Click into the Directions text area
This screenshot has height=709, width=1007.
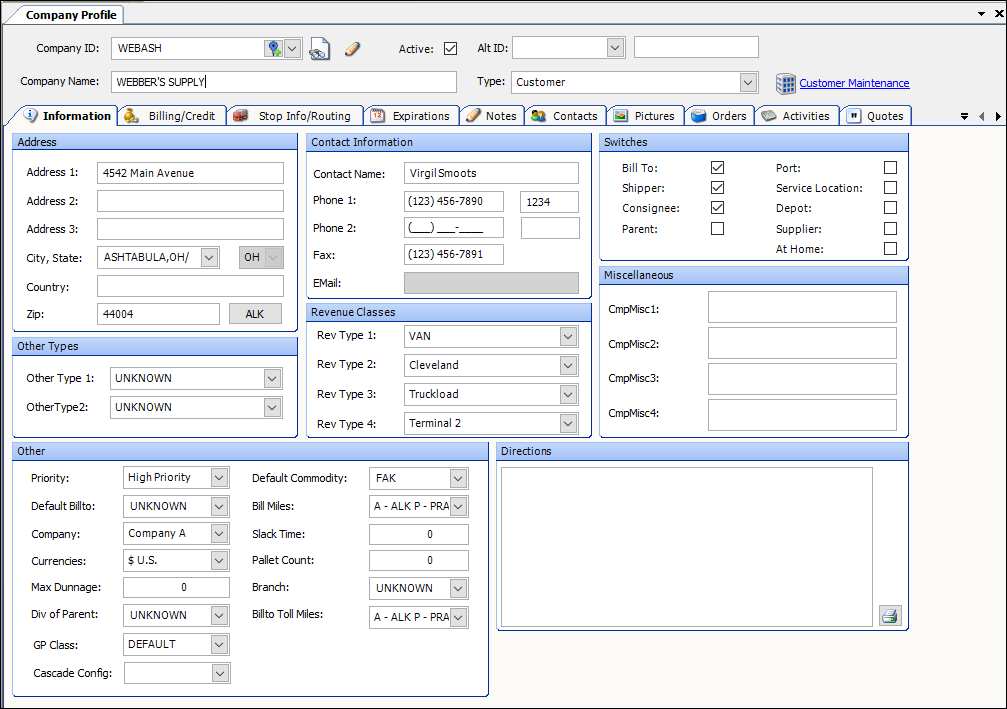click(x=686, y=546)
